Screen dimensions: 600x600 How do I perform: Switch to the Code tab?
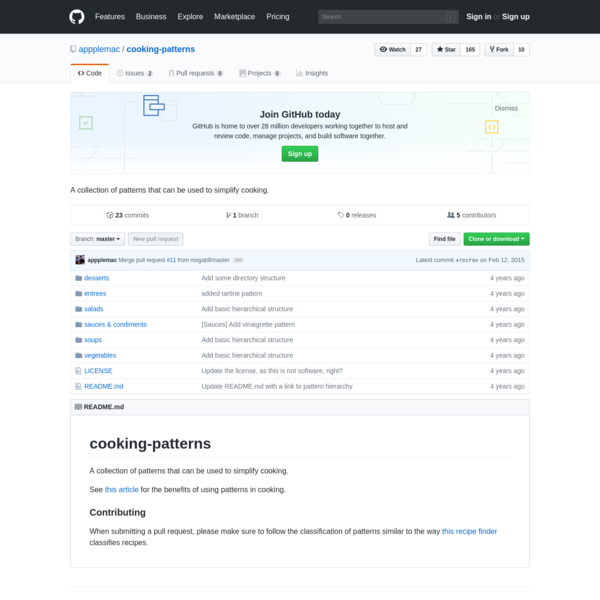[90, 73]
